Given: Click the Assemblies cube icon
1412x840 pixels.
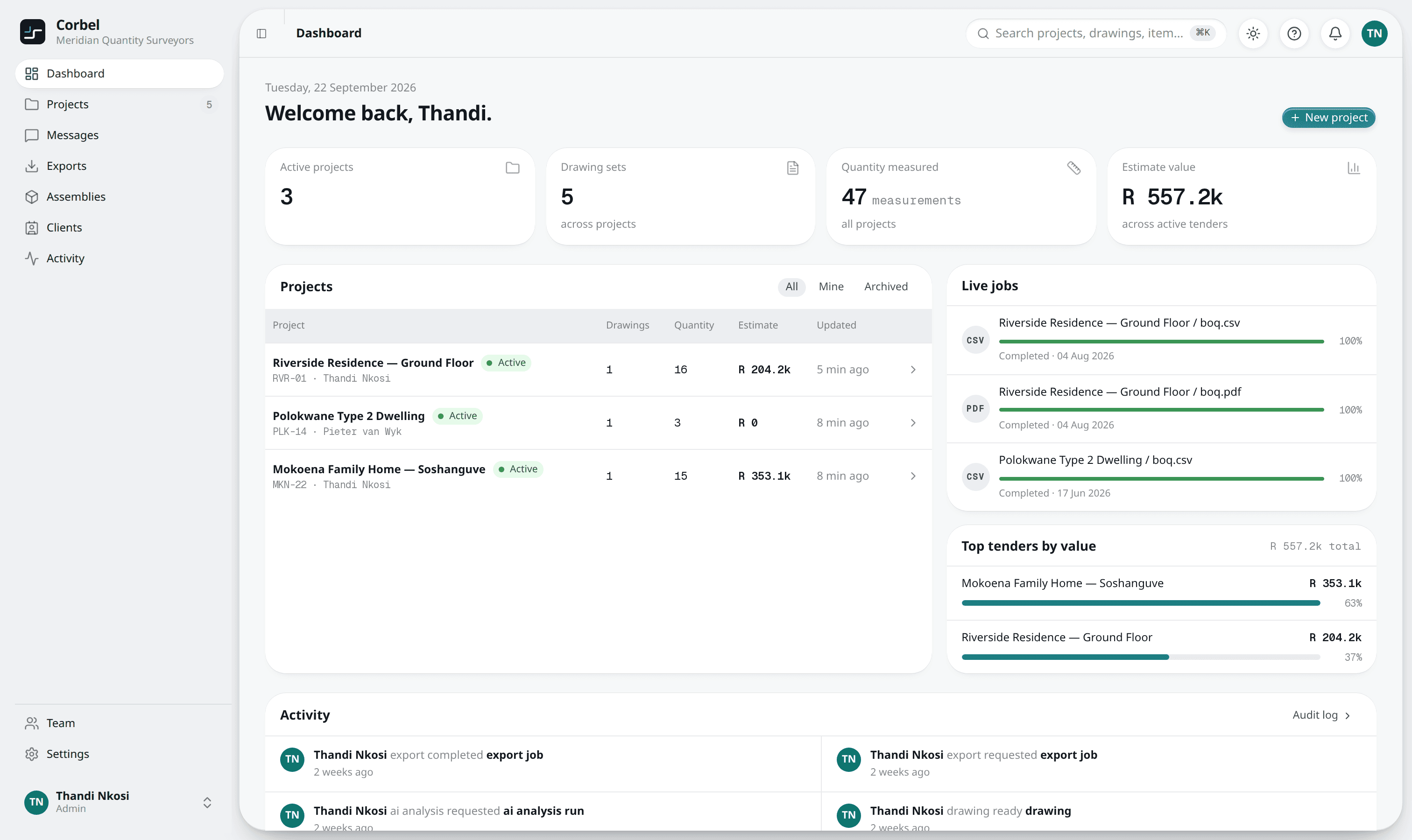Looking at the screenshot, I should pos(32,196).
